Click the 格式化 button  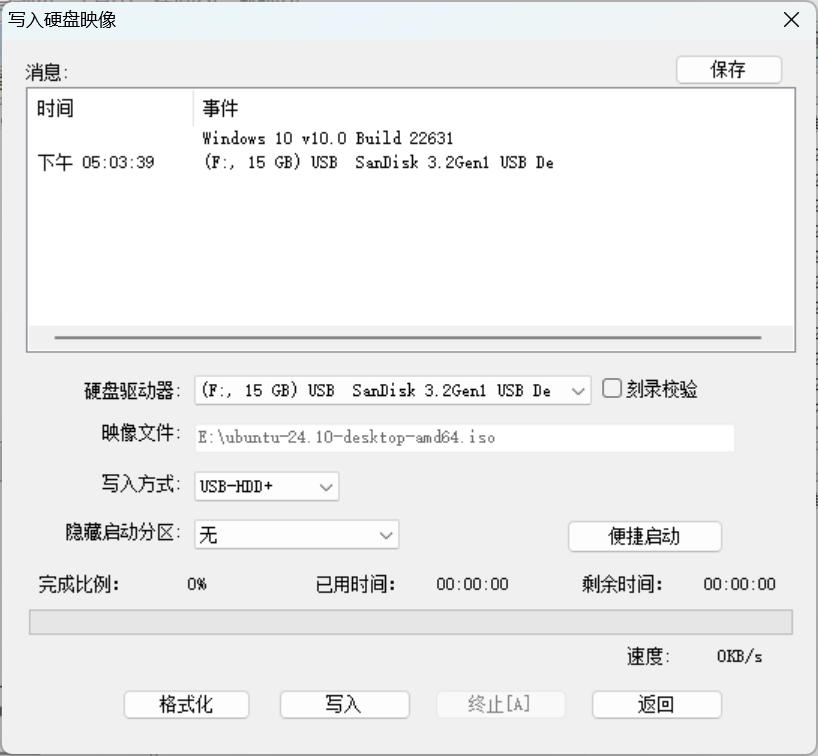tap(186, 704)
